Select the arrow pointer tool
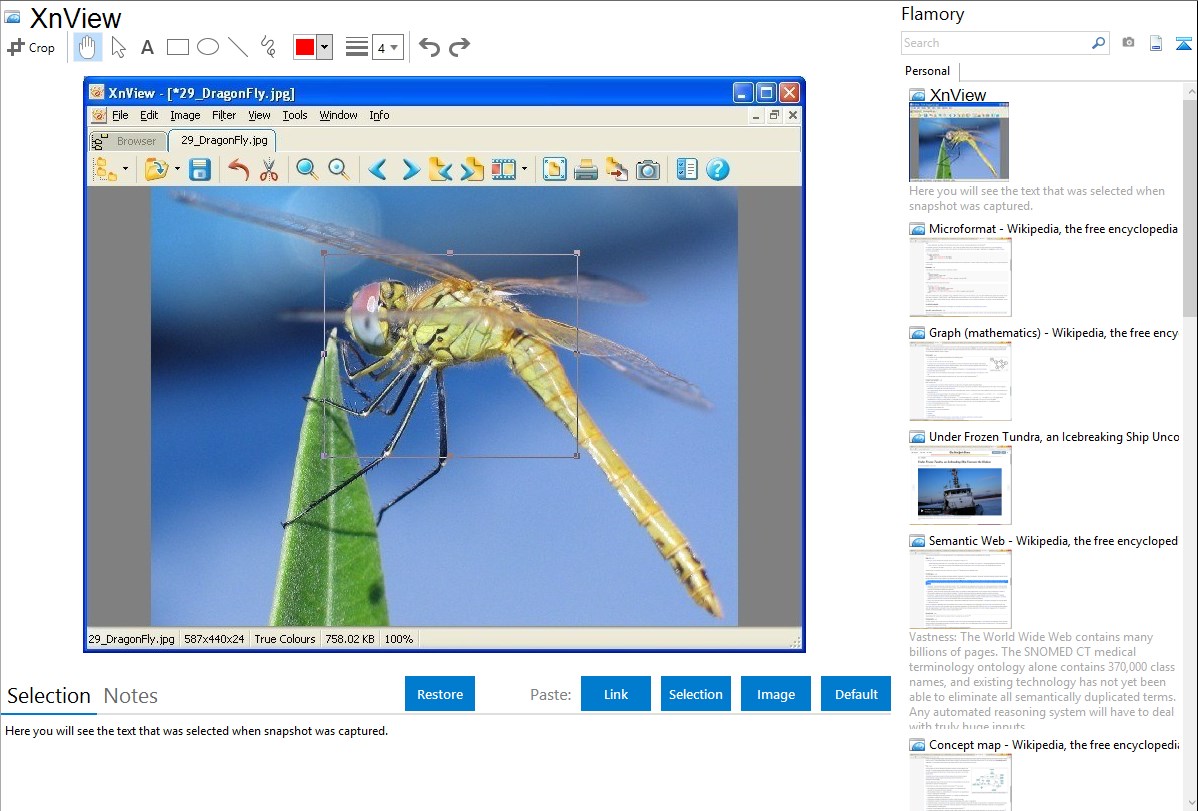This screenshot has width=1198, height=811. pyautogui.click(x=118, y=47)
